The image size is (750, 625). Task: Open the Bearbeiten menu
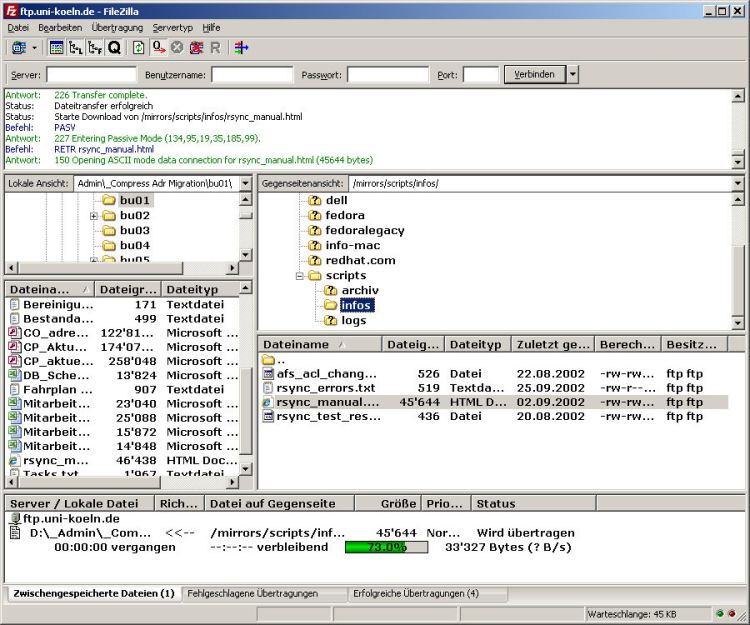point(60,28)
